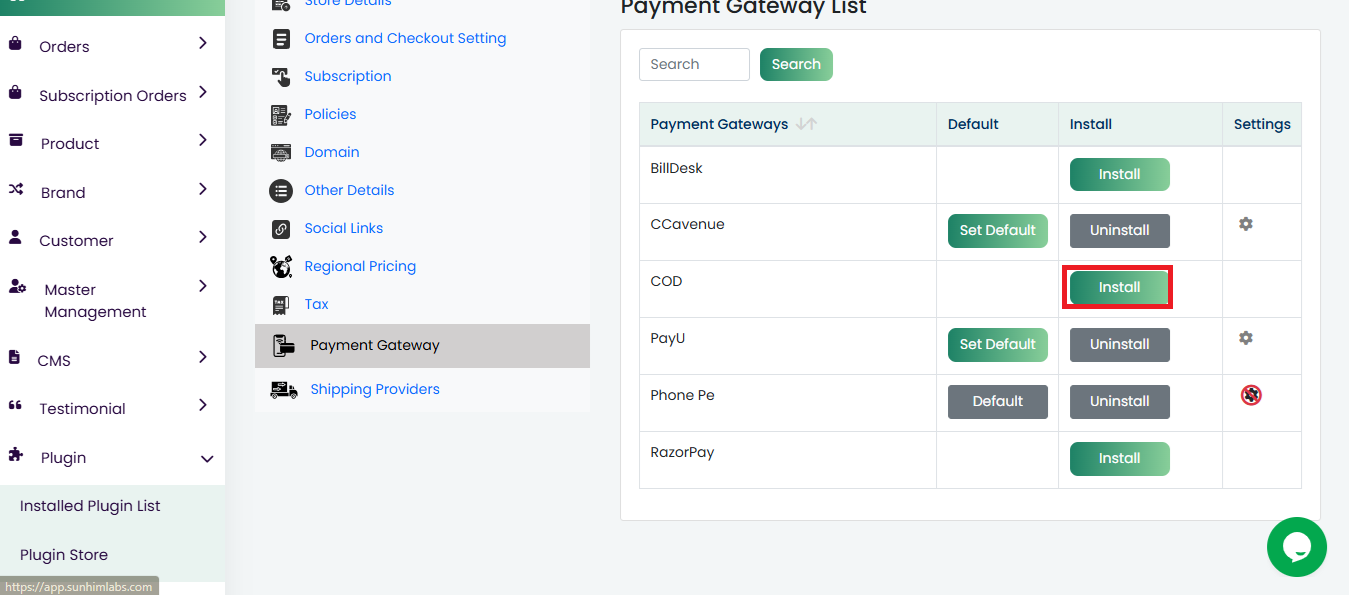Click the Shipping Providers truck icon
This screenshot has width=1350, height=599.
pos(284,390)
